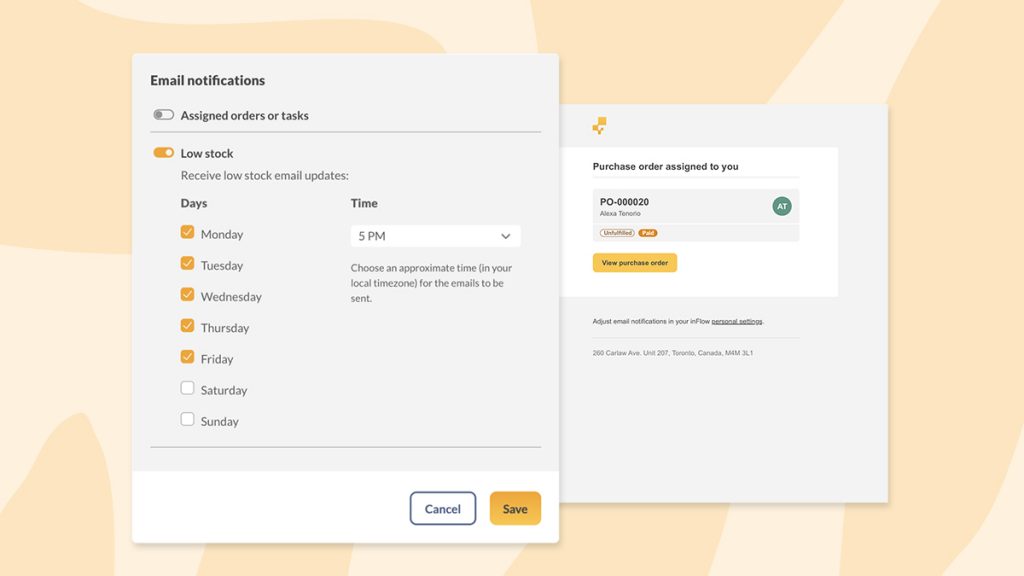This screenshot has height=576, width=1024.
Task: Check the Sunday checkbox
Action: [187, 420]
